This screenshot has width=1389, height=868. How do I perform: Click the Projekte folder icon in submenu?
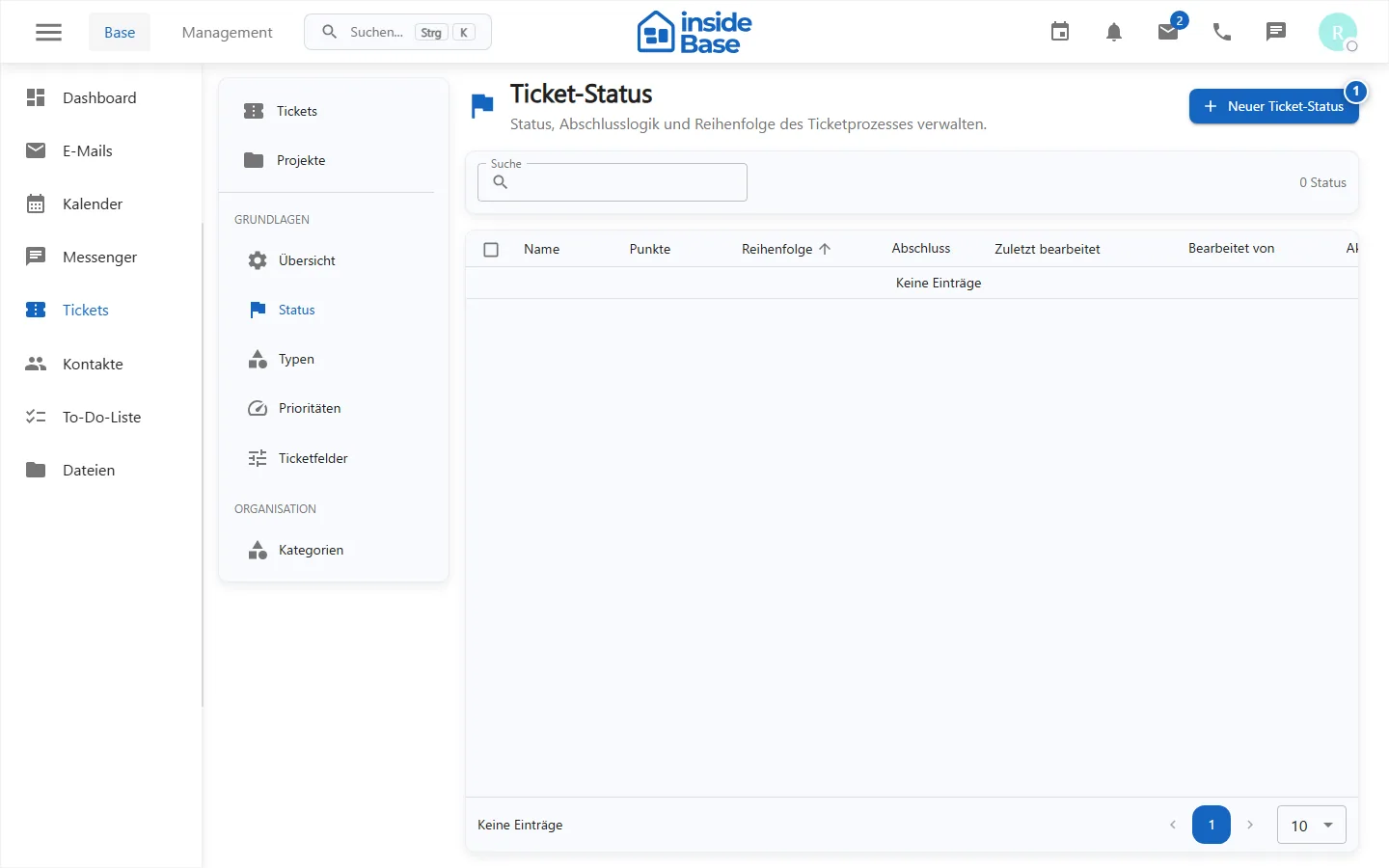pyautogui.click(x=254, y=160)
